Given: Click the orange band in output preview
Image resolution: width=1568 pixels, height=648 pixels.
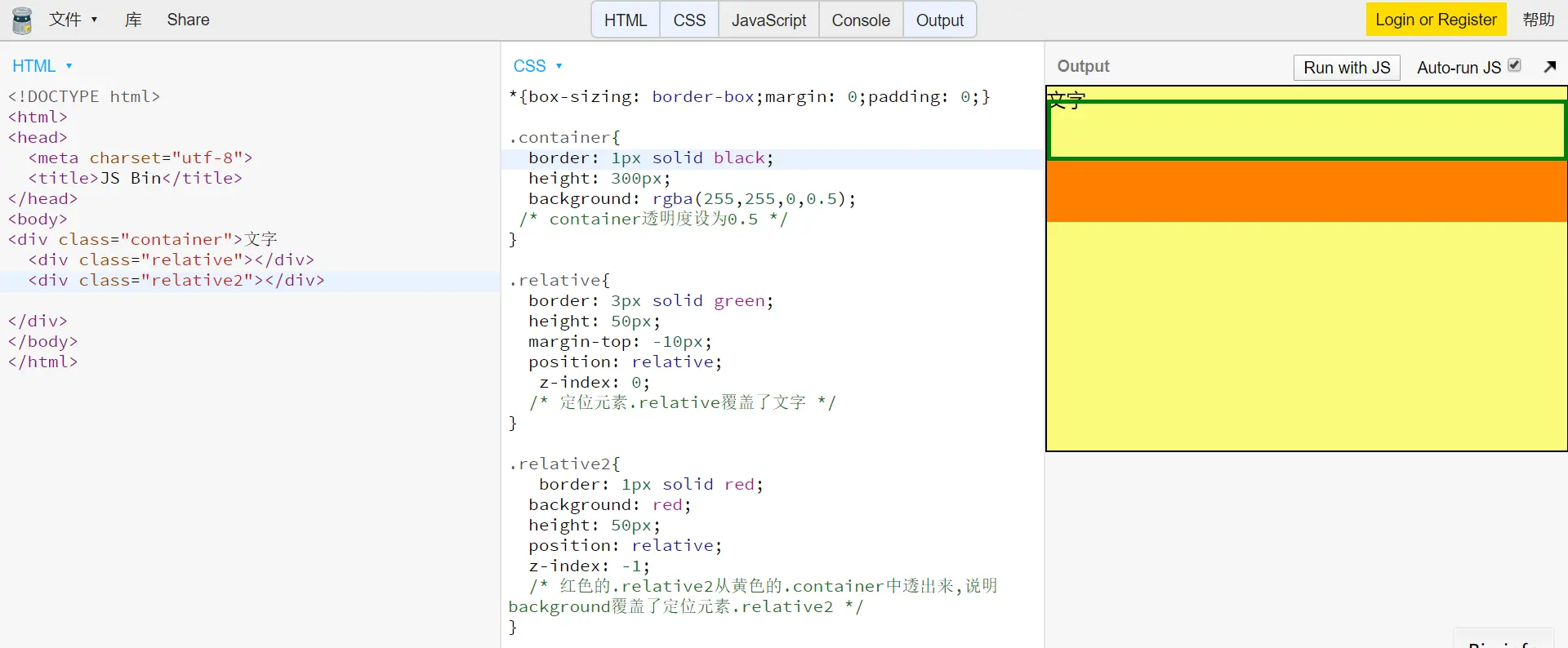Looking at the screenshot, I should pyautogui.click(x=1307, y=191).
